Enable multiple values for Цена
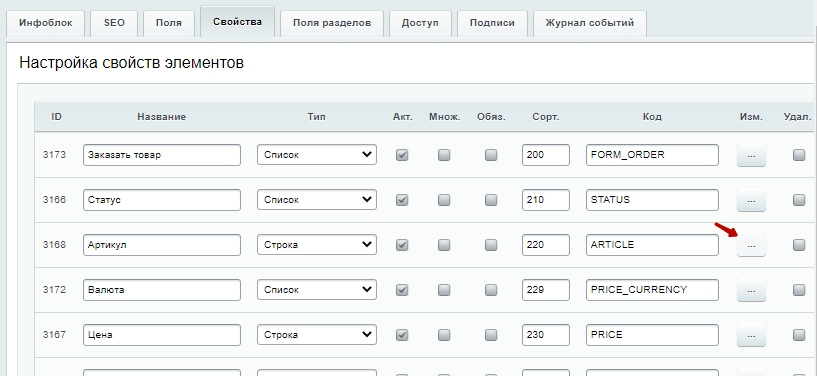 pos(444,335)
